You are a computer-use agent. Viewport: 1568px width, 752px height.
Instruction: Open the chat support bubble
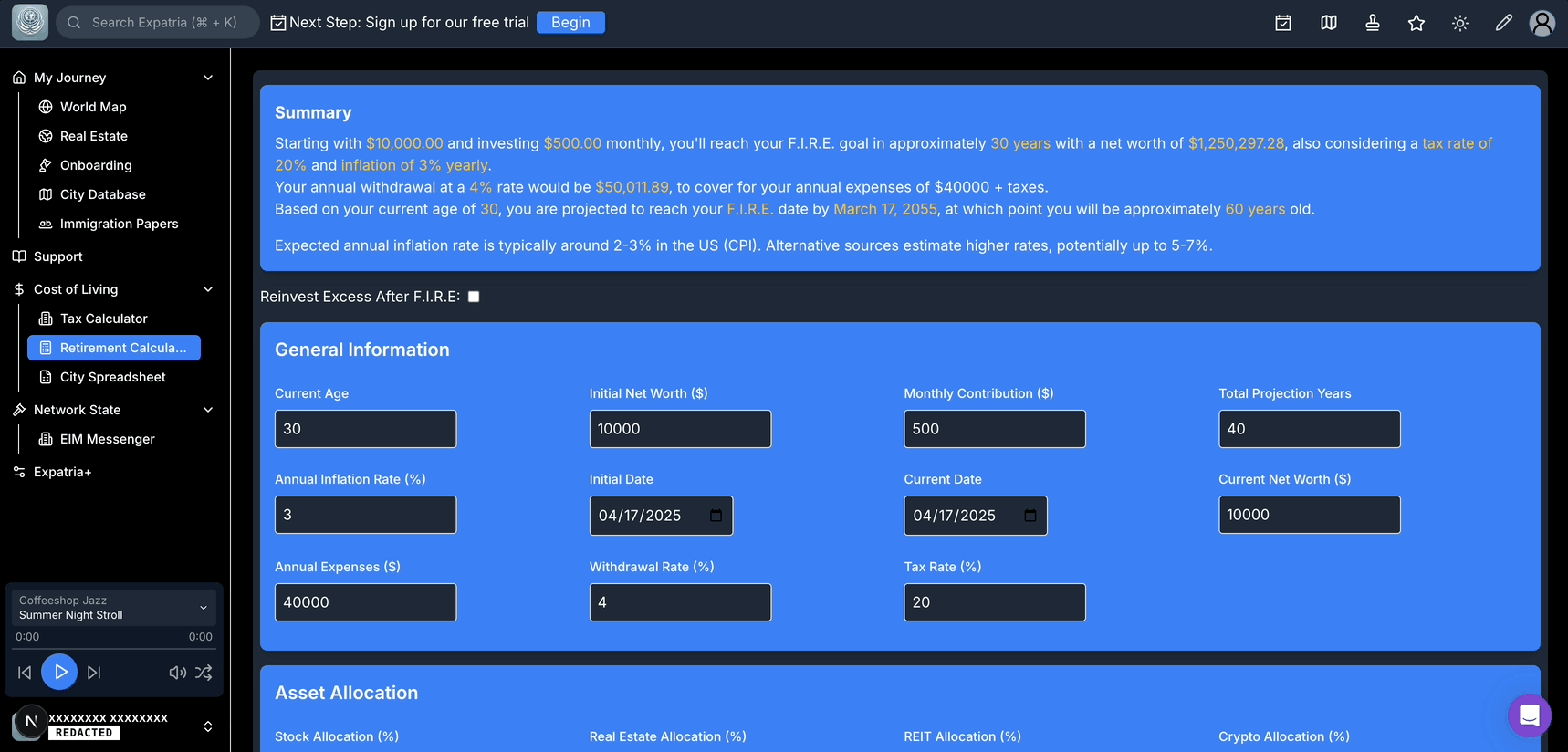1530,715
